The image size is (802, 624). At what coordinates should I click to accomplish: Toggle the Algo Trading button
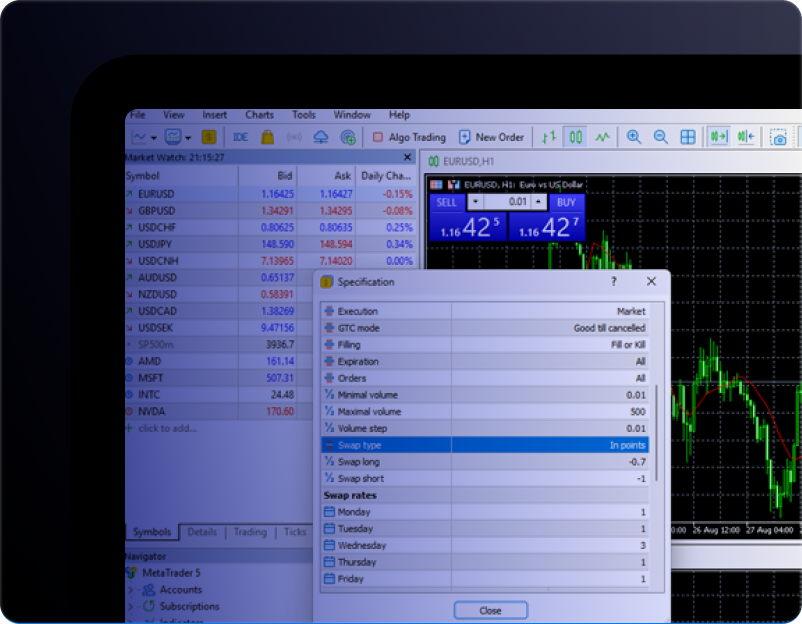click(408, 137)
